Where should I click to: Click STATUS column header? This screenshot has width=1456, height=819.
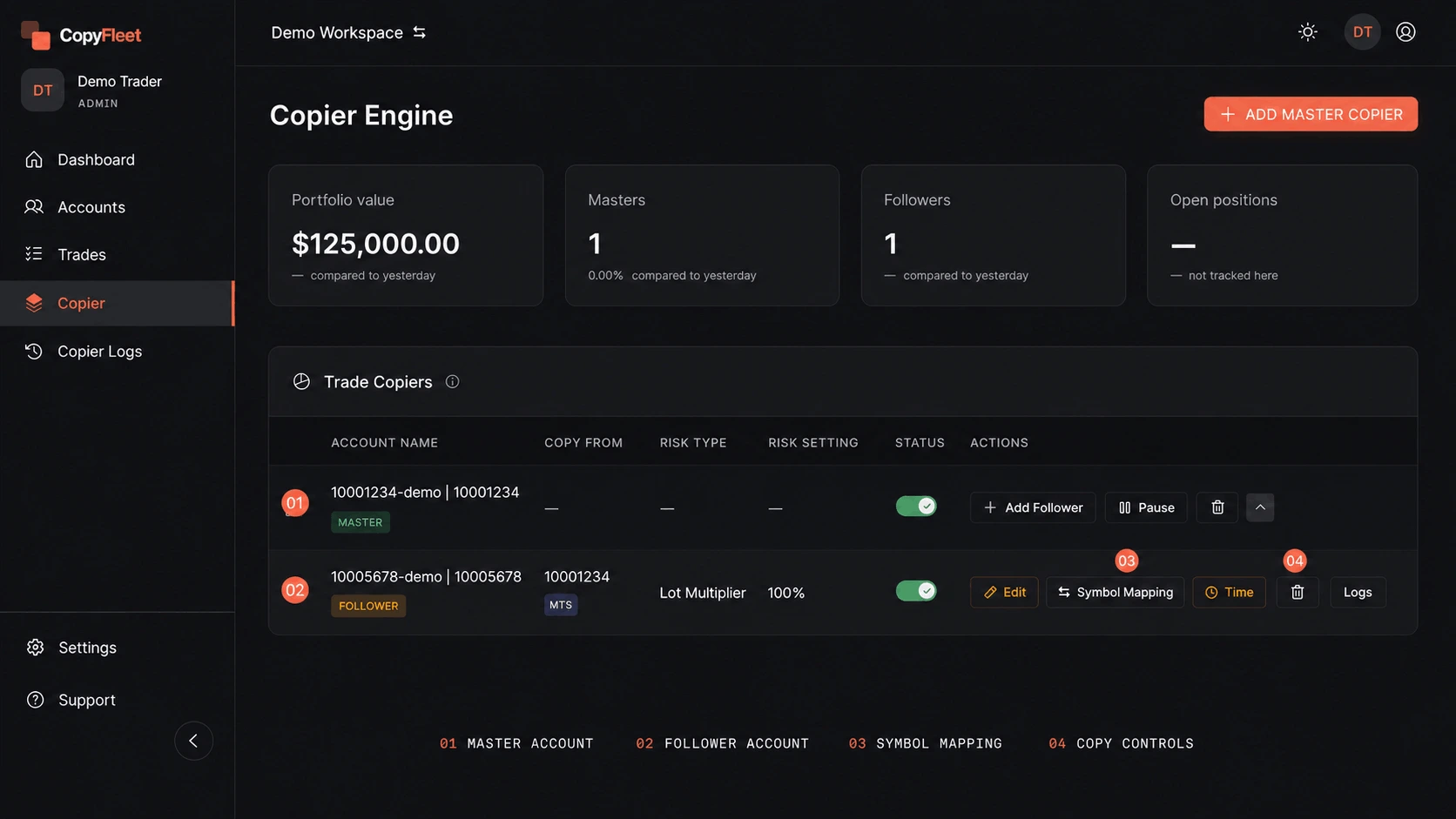tap(920, 443)
